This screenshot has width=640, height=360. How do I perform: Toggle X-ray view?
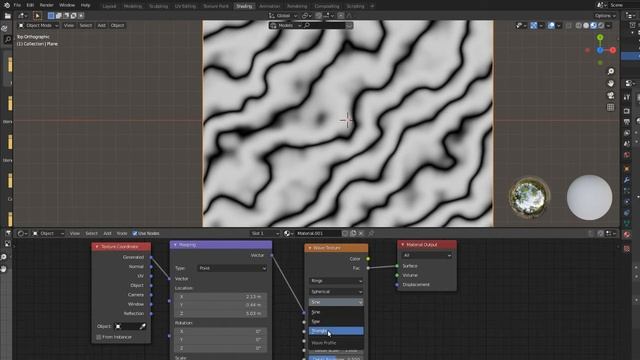coord(569,25)
